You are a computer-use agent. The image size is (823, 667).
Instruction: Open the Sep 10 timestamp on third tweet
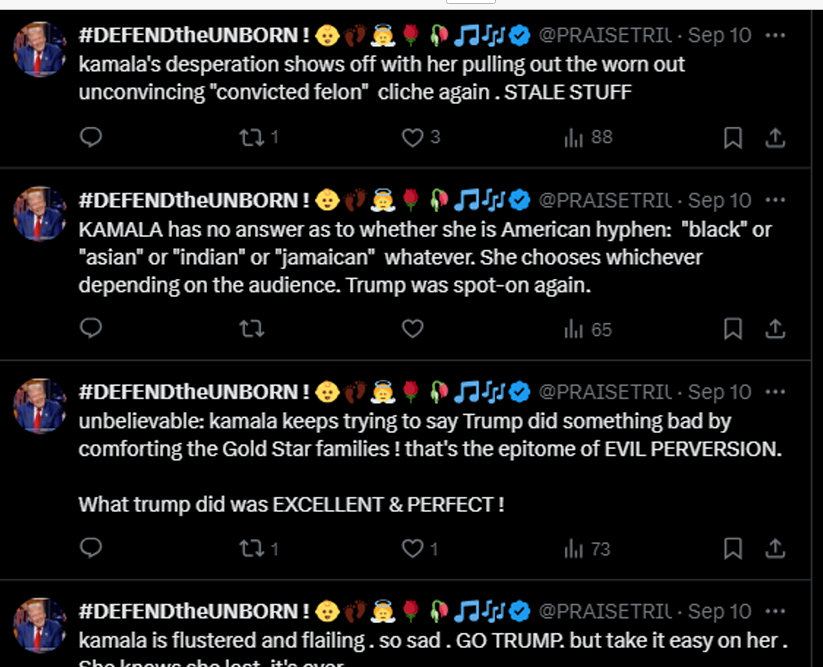click(719, 392)
